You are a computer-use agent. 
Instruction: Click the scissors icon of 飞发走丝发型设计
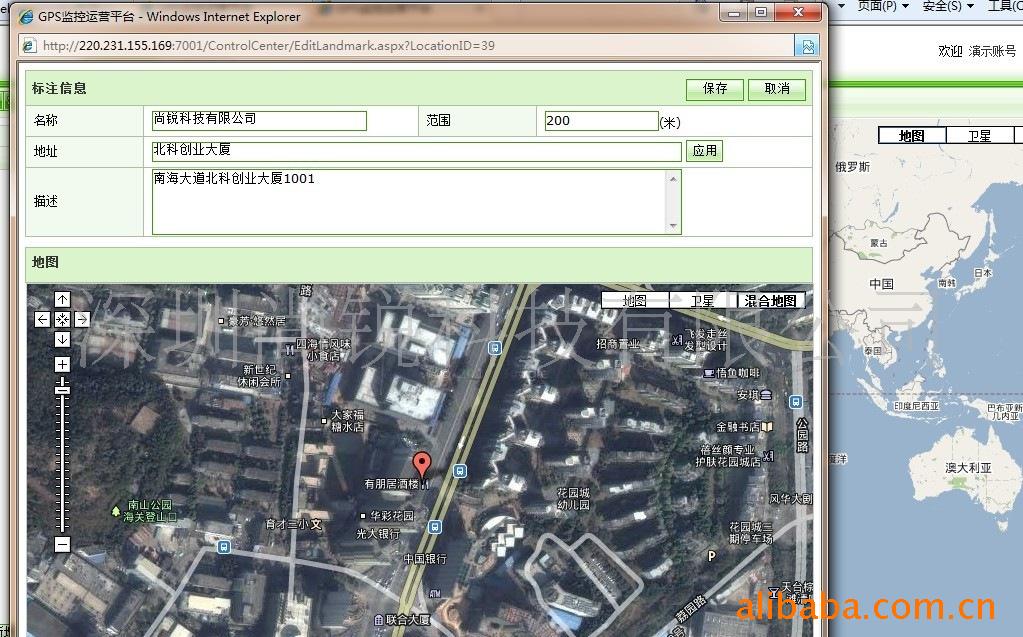(x=677, y=339)
